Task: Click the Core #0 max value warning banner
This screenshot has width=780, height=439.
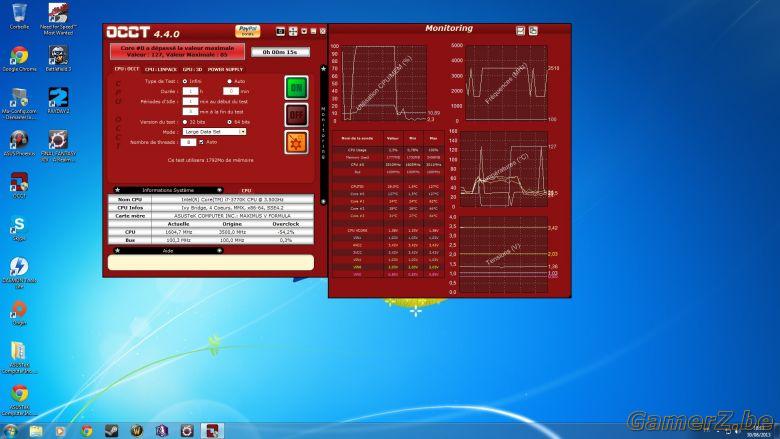Action: 178,51
